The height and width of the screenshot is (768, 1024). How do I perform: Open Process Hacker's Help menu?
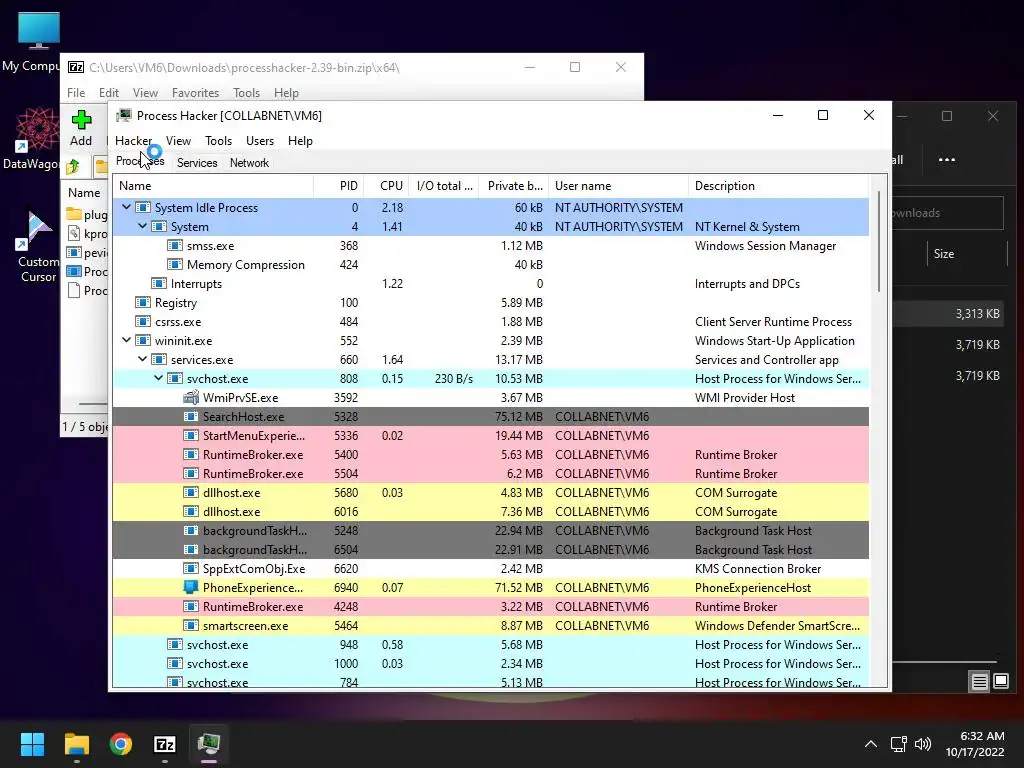pyautogui.click(x=300, y=140)
